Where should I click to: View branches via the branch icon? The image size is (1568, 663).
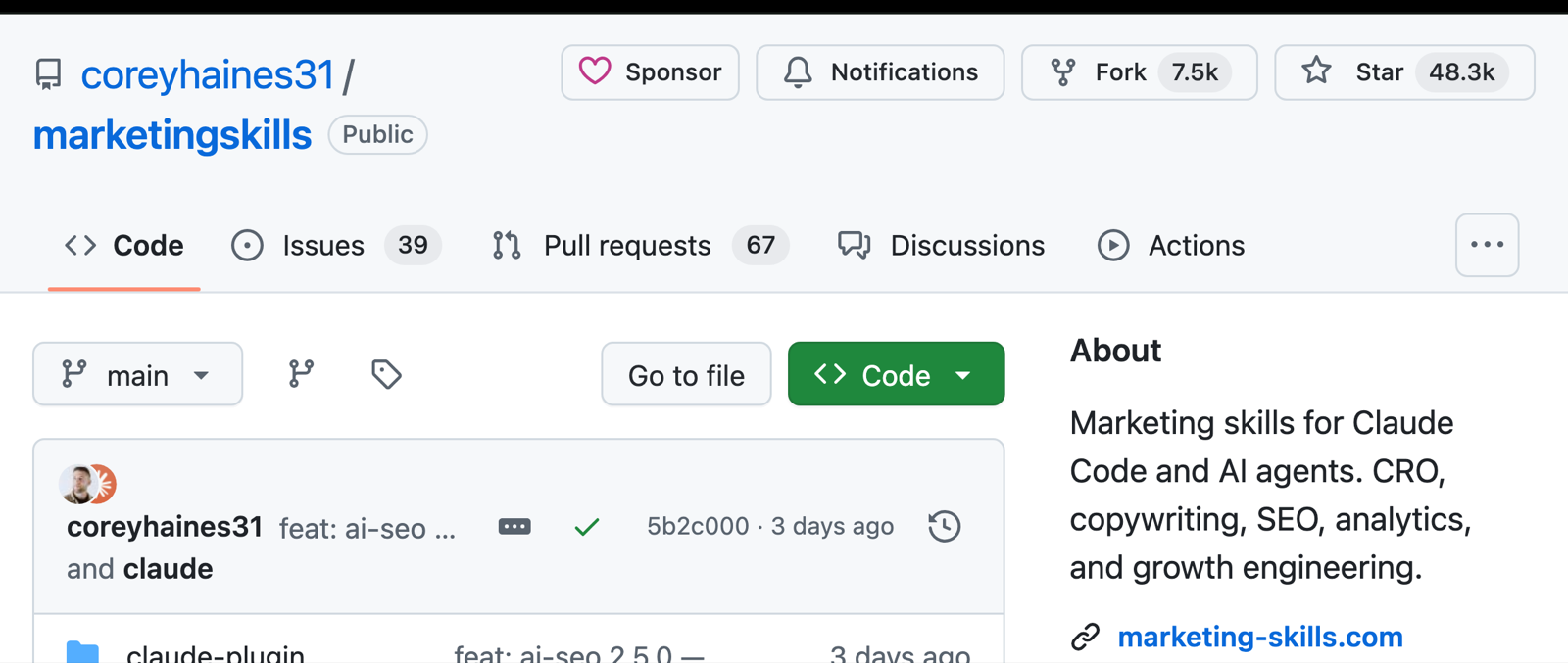point(301,374)
